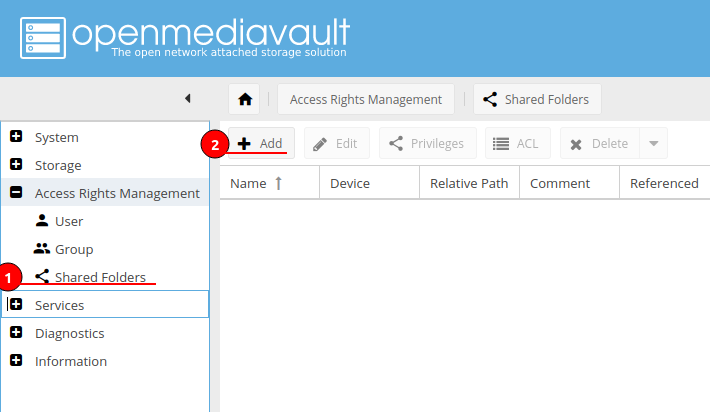Screen dimensions: 710x412
Task: Click the list icon on ACL
Action: [x=501, y=144]
